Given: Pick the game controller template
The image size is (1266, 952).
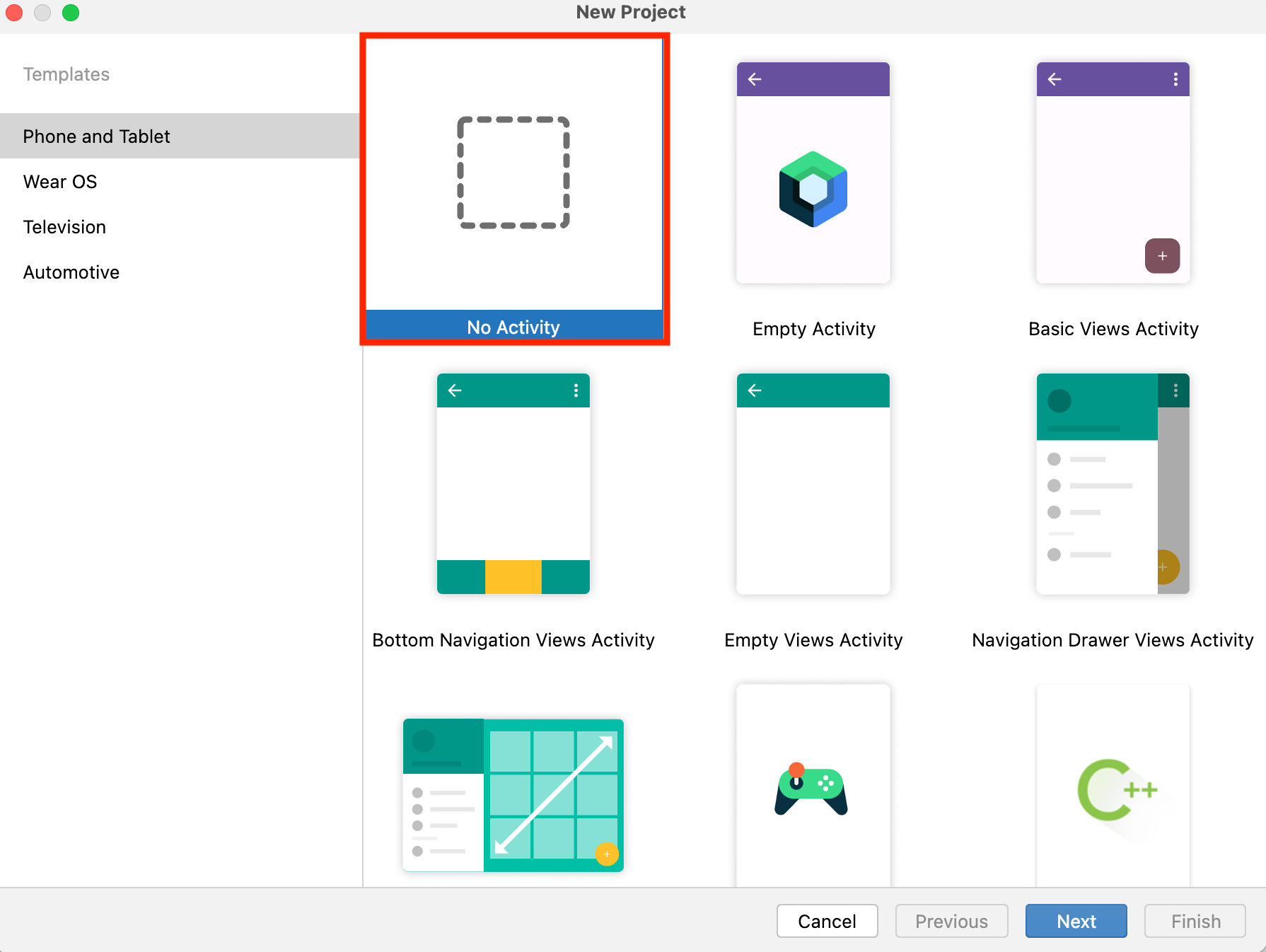Looking at the screenshot, I should (813, 789).
